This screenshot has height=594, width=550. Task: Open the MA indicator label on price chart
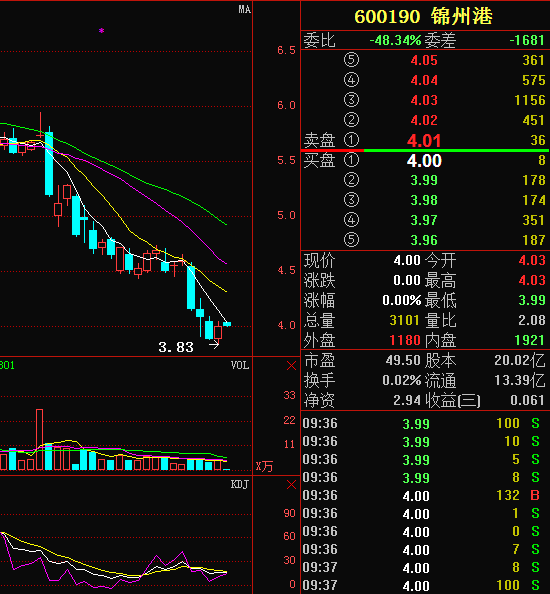[x=245, y=9]
